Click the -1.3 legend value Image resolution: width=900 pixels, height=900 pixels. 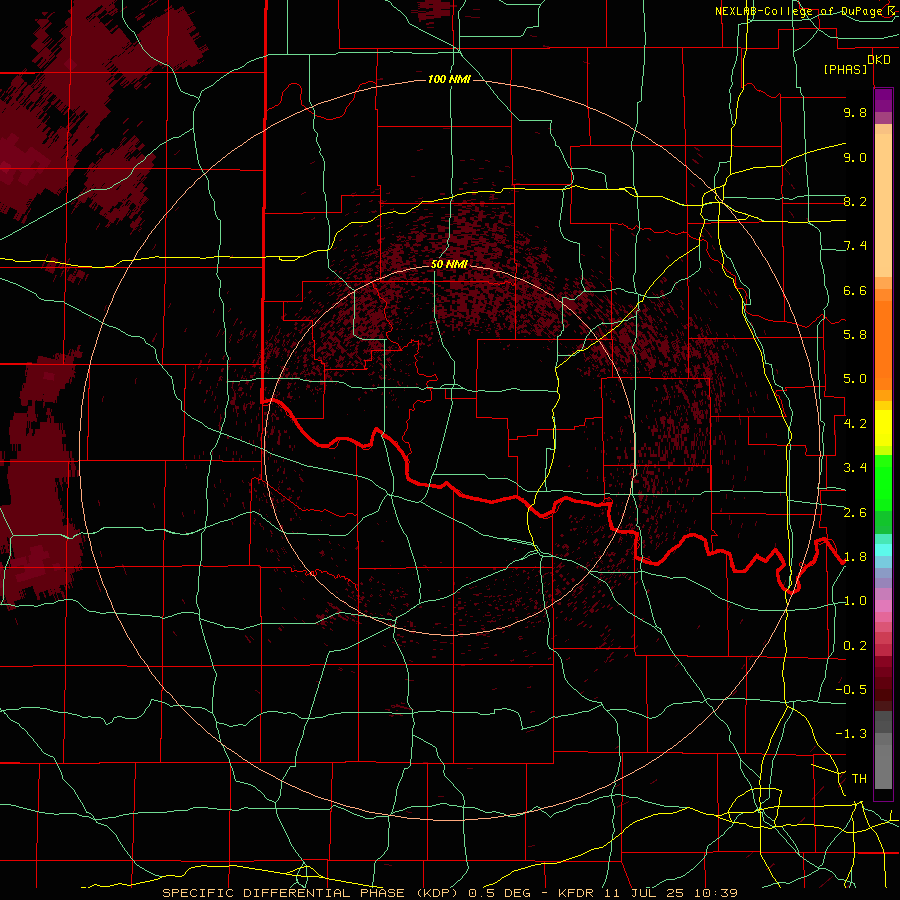coord(851,734)
